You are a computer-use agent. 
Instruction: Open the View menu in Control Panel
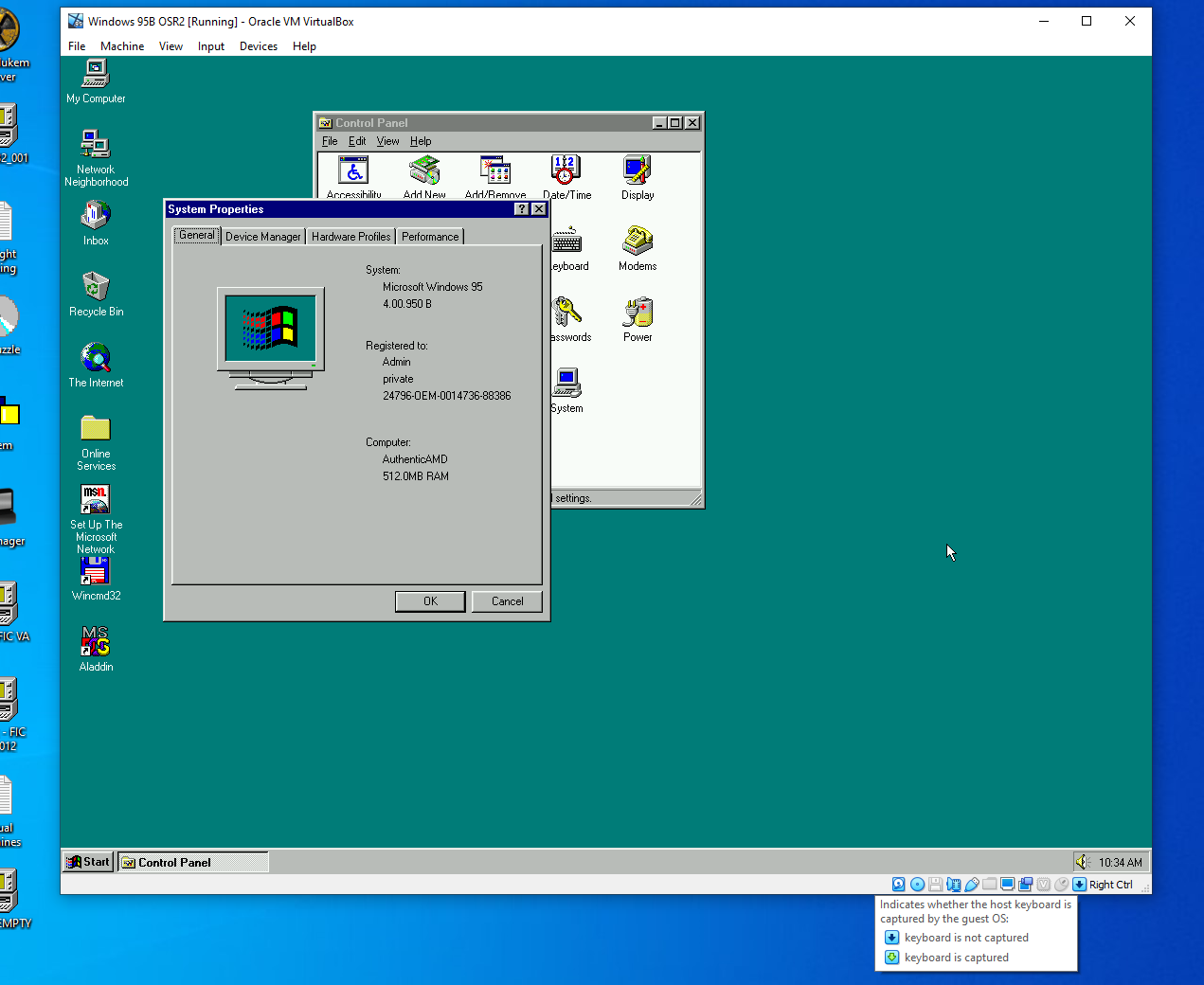pyautogui.click(x=387, y=140)
